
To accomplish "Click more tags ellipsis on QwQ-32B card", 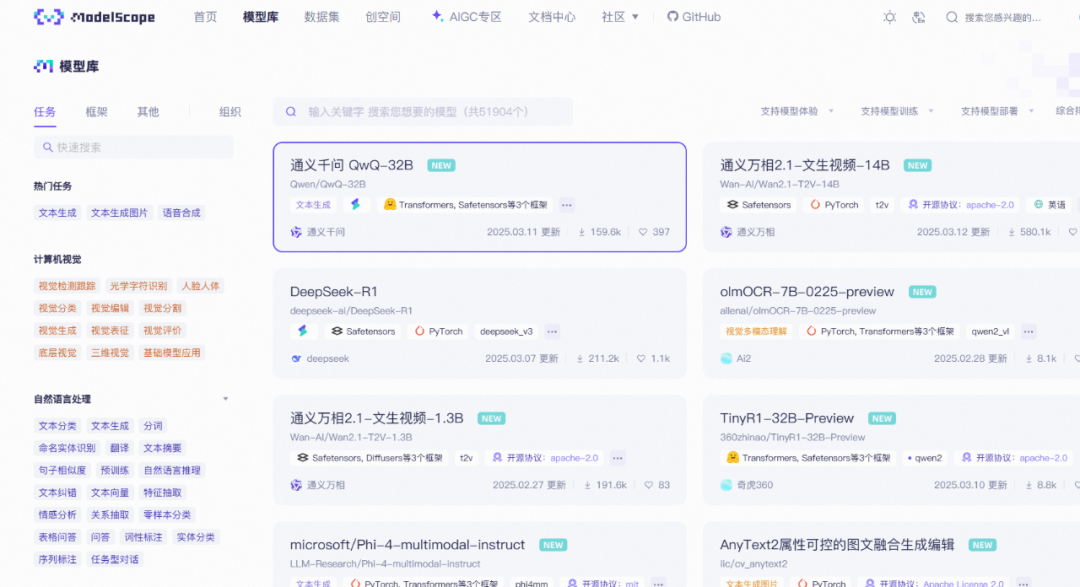I will tap(566, 205).
